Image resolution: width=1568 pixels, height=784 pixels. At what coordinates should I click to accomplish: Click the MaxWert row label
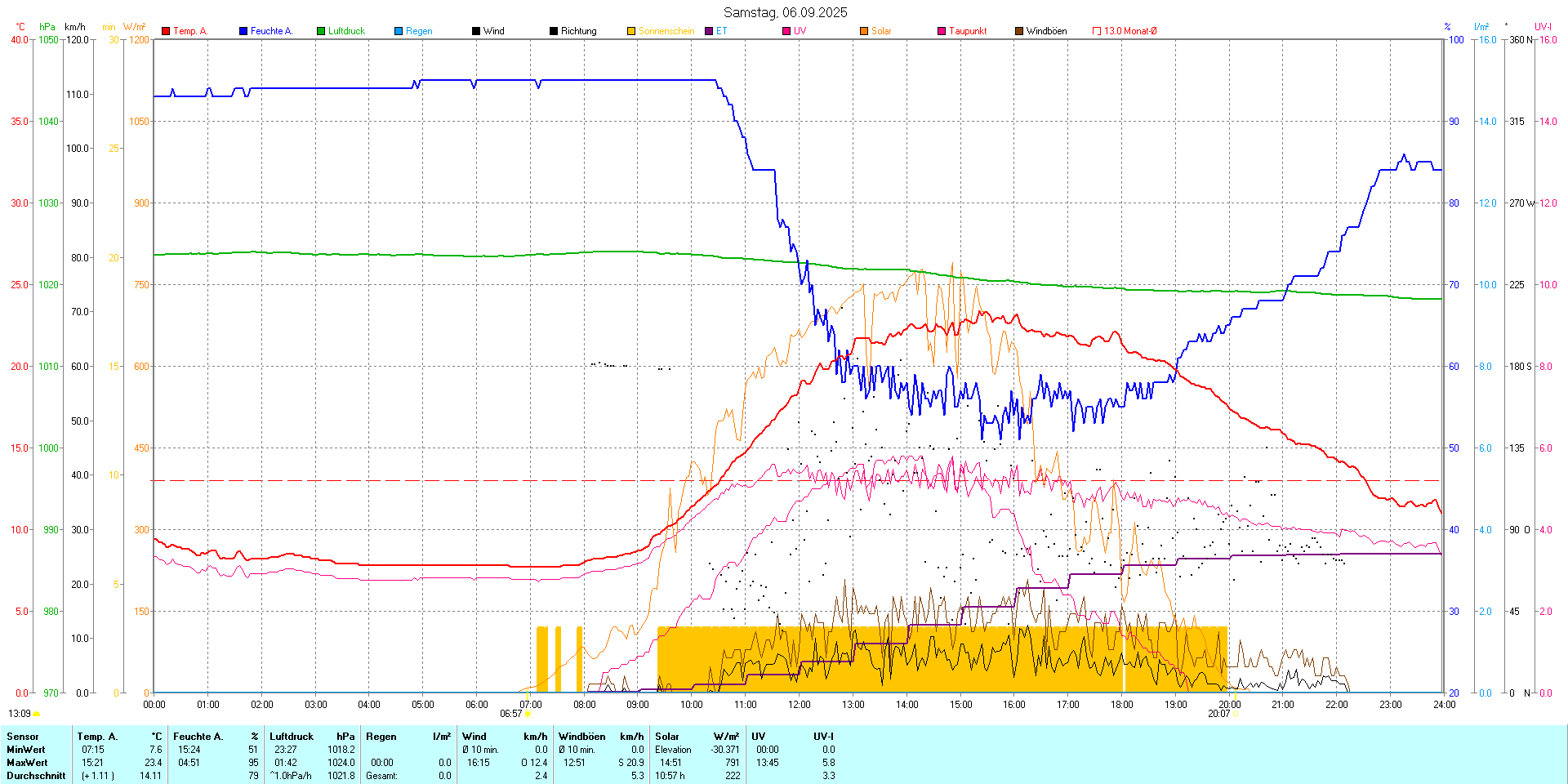[26, 763]
